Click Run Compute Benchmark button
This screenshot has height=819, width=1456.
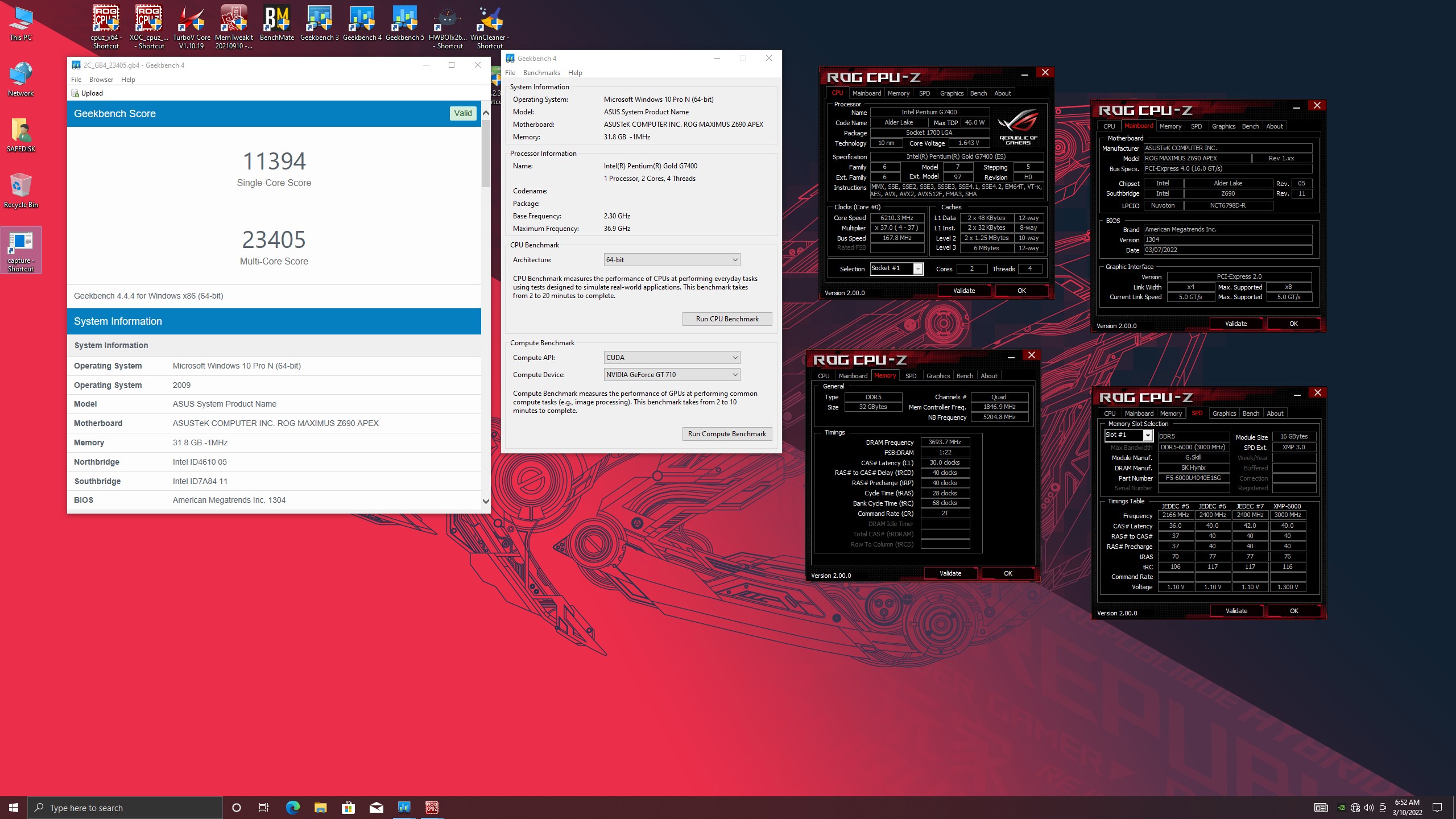coord(727,434)
